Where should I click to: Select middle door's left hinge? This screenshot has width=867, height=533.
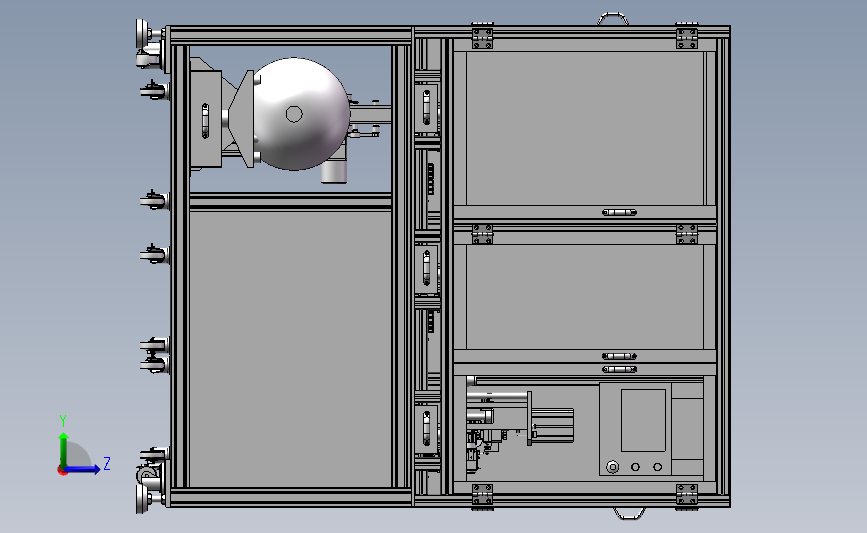point(482,234)
